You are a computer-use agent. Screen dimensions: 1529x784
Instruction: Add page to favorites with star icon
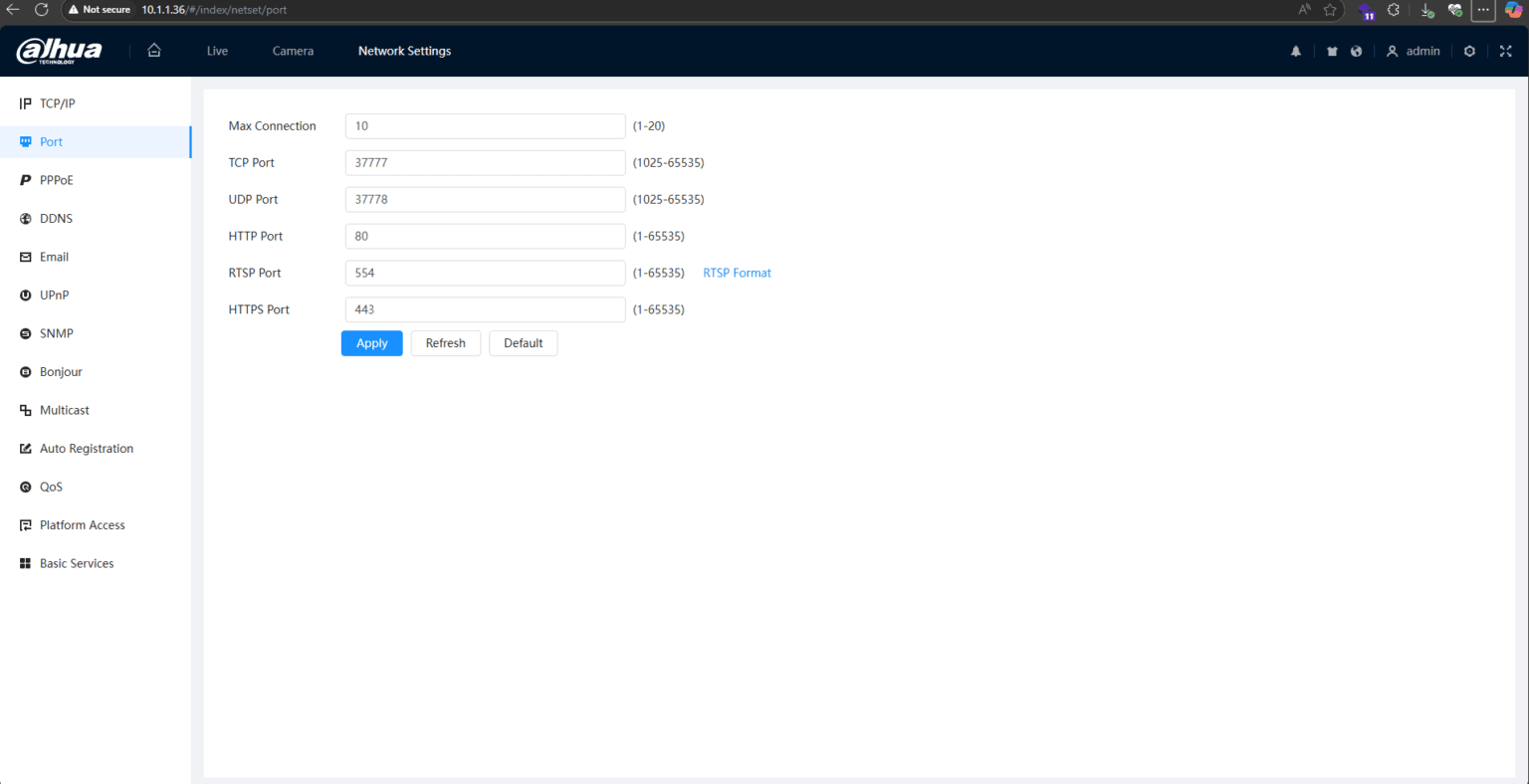click(1330, 10)
